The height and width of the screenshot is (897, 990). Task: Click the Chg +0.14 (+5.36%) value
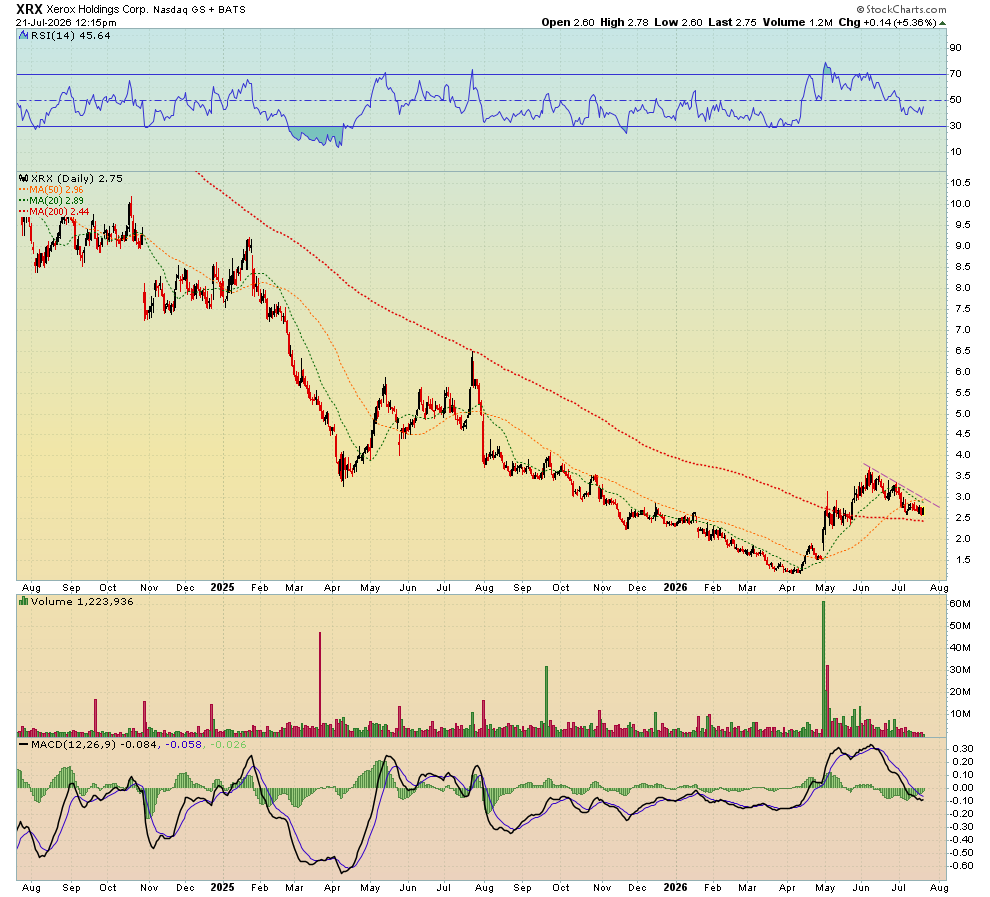click(x=887, y=22)
